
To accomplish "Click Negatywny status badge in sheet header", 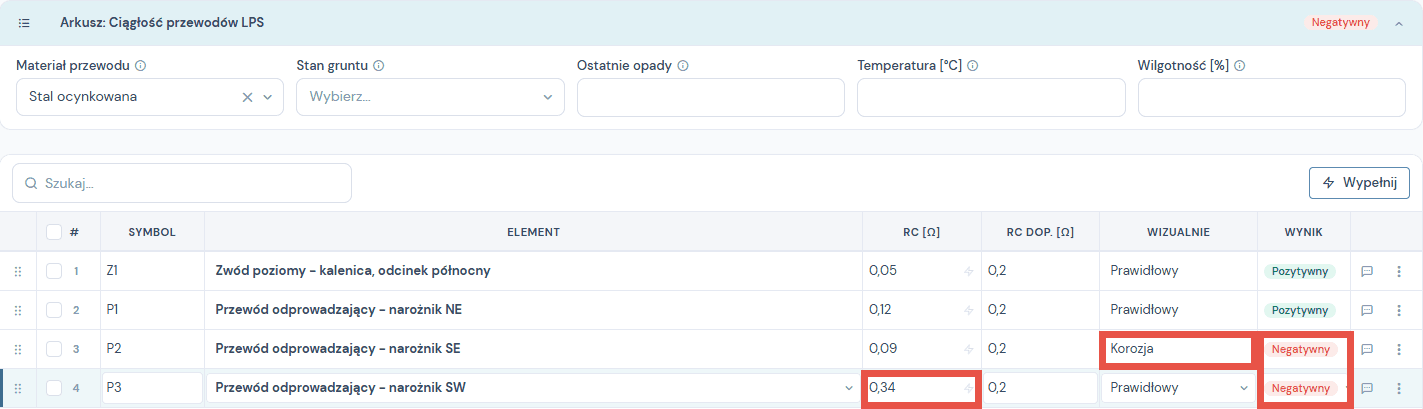I will pos(1341,22).
